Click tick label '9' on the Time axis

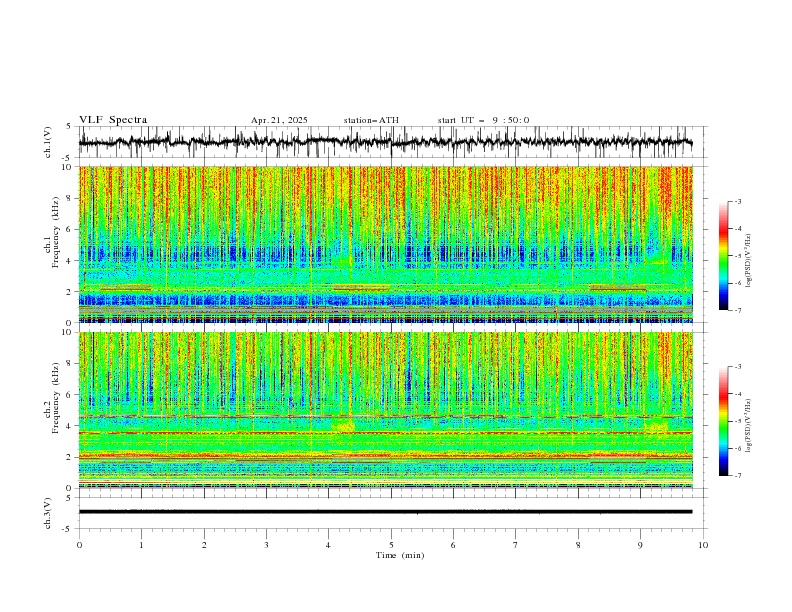pos(640,545)
